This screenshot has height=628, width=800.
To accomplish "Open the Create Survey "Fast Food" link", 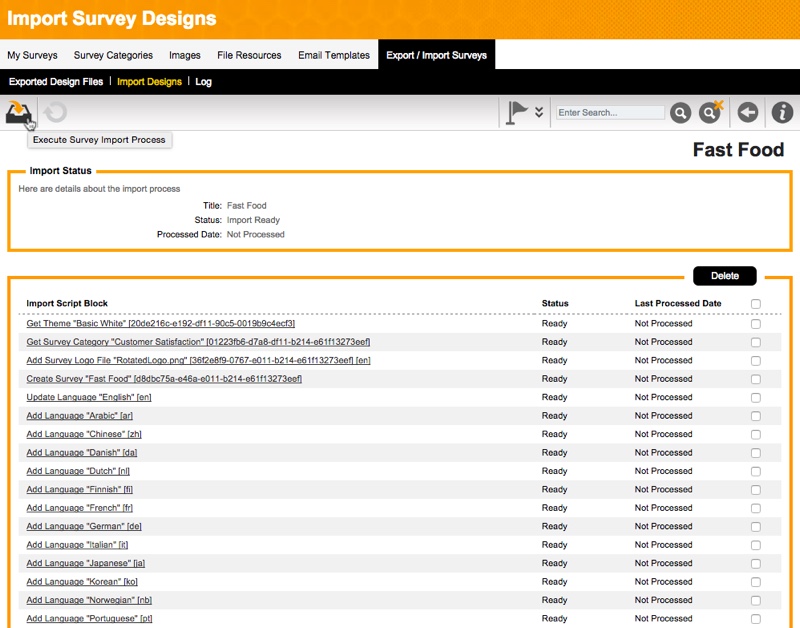I will 164,379.
